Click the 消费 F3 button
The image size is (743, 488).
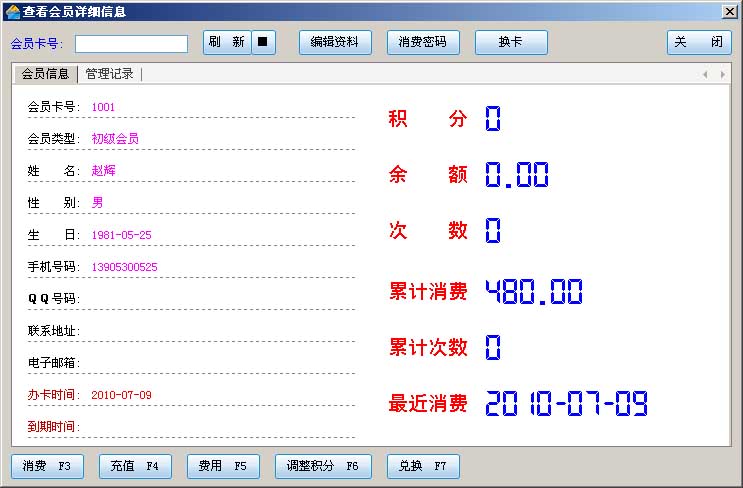pyautogui.click(x=47, y=466)
